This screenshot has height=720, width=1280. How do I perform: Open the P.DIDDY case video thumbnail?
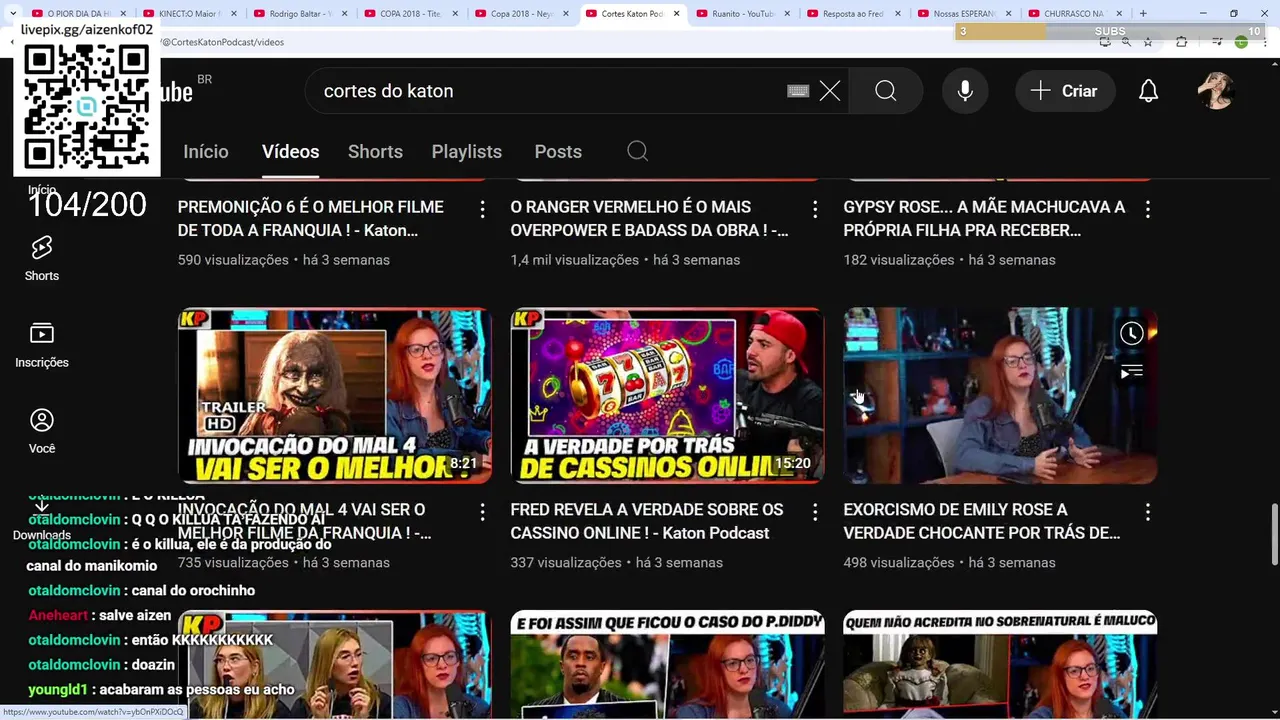(x=668, y=665)
